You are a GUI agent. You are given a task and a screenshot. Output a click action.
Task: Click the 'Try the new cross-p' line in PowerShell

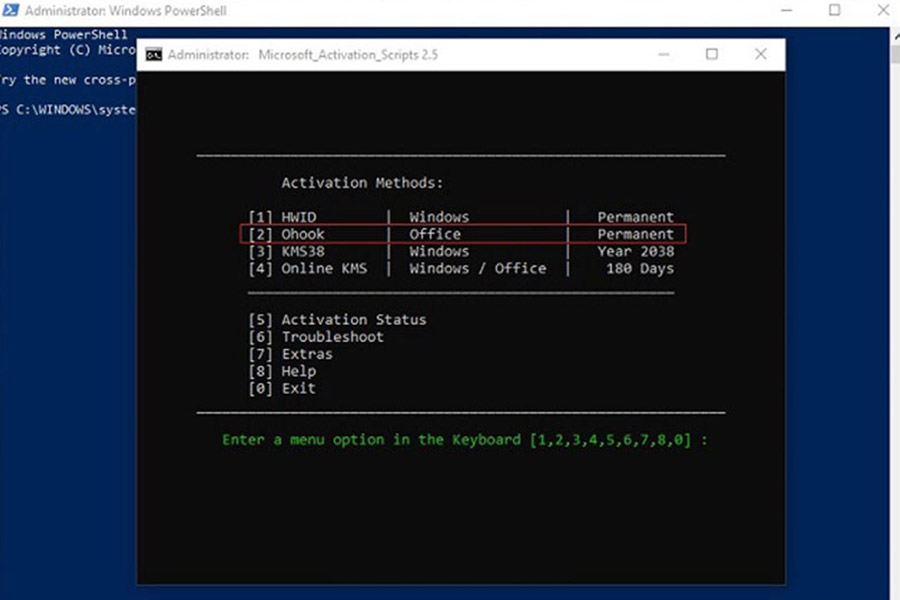coord(68,80)
